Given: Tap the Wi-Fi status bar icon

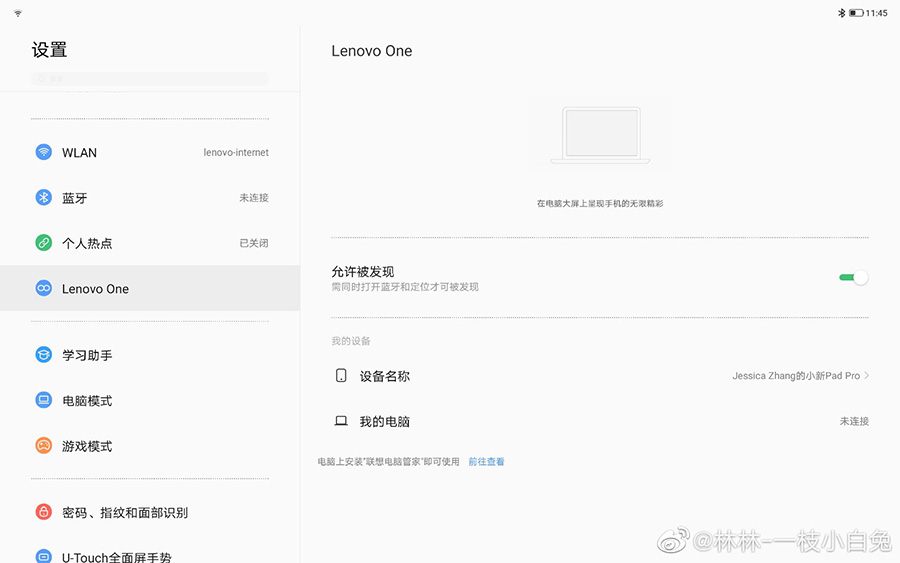Looking at the screenshot, I should (18, 13).
